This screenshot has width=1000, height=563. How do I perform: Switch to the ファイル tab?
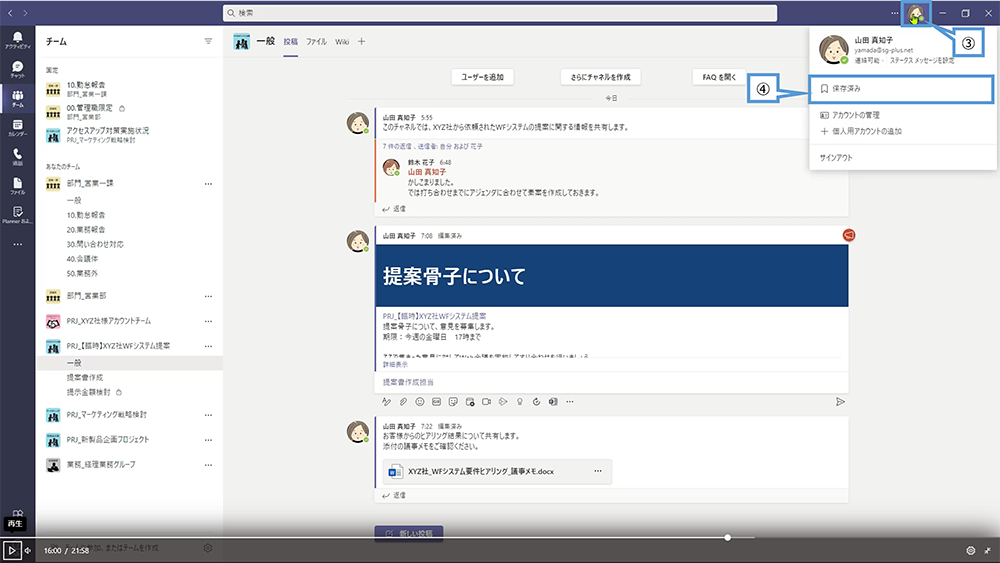(x=316, y=42)
